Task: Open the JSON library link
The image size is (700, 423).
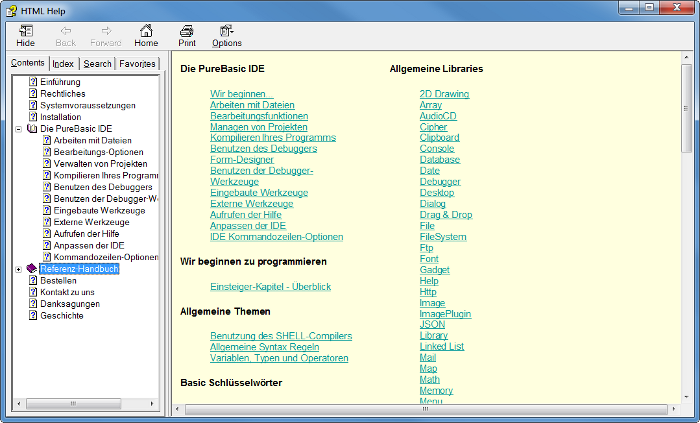Action: tap(432, 324)
